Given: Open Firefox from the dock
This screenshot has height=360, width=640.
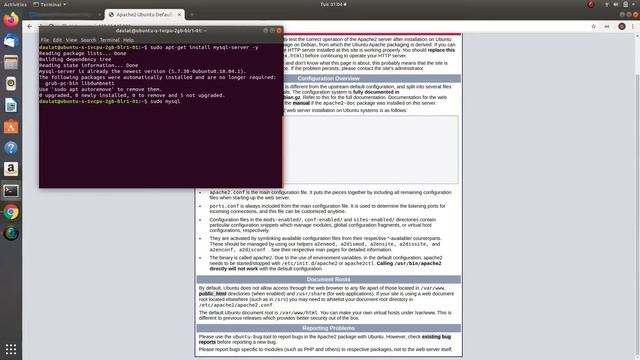Looking at the screenshot, I should pos(11,19).
